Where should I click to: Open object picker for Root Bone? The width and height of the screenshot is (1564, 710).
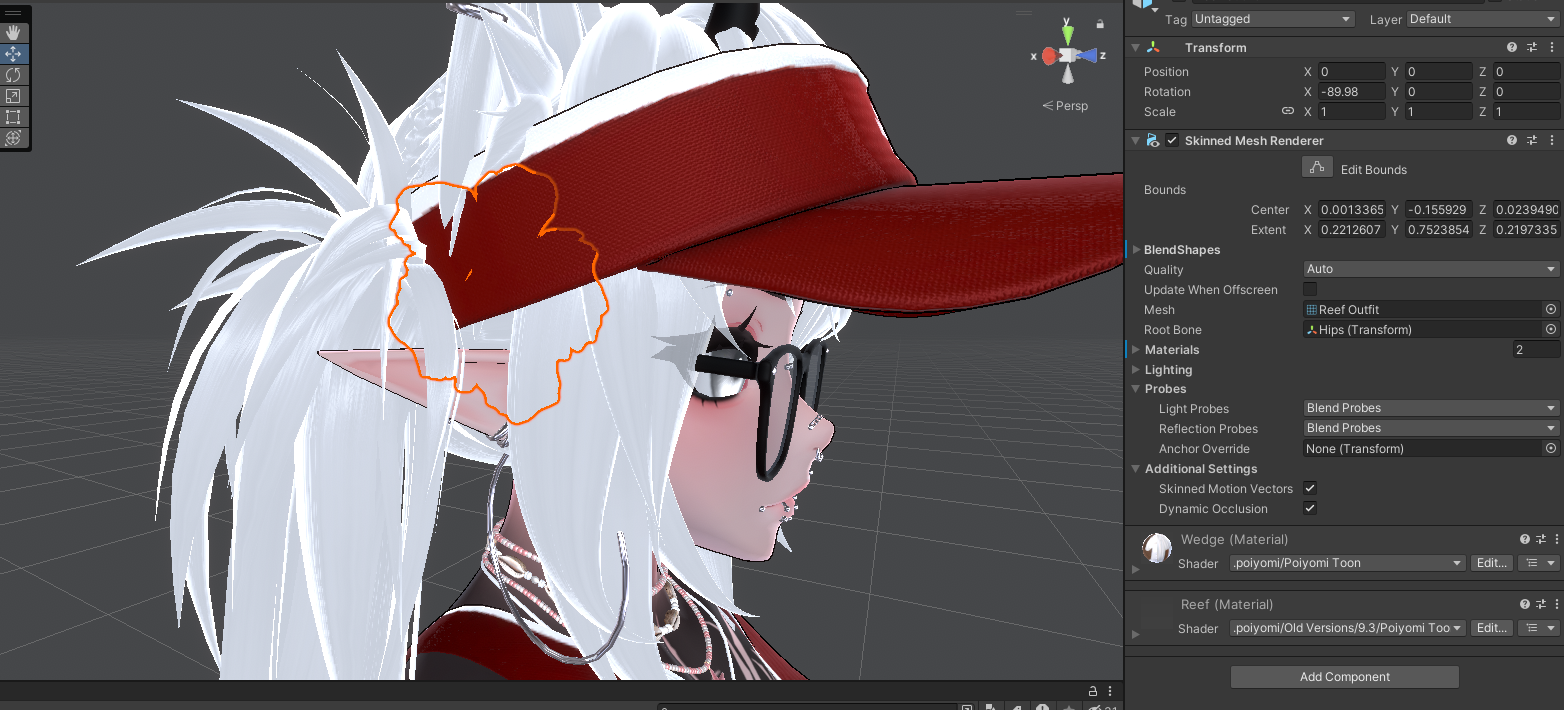point(1551,330)
